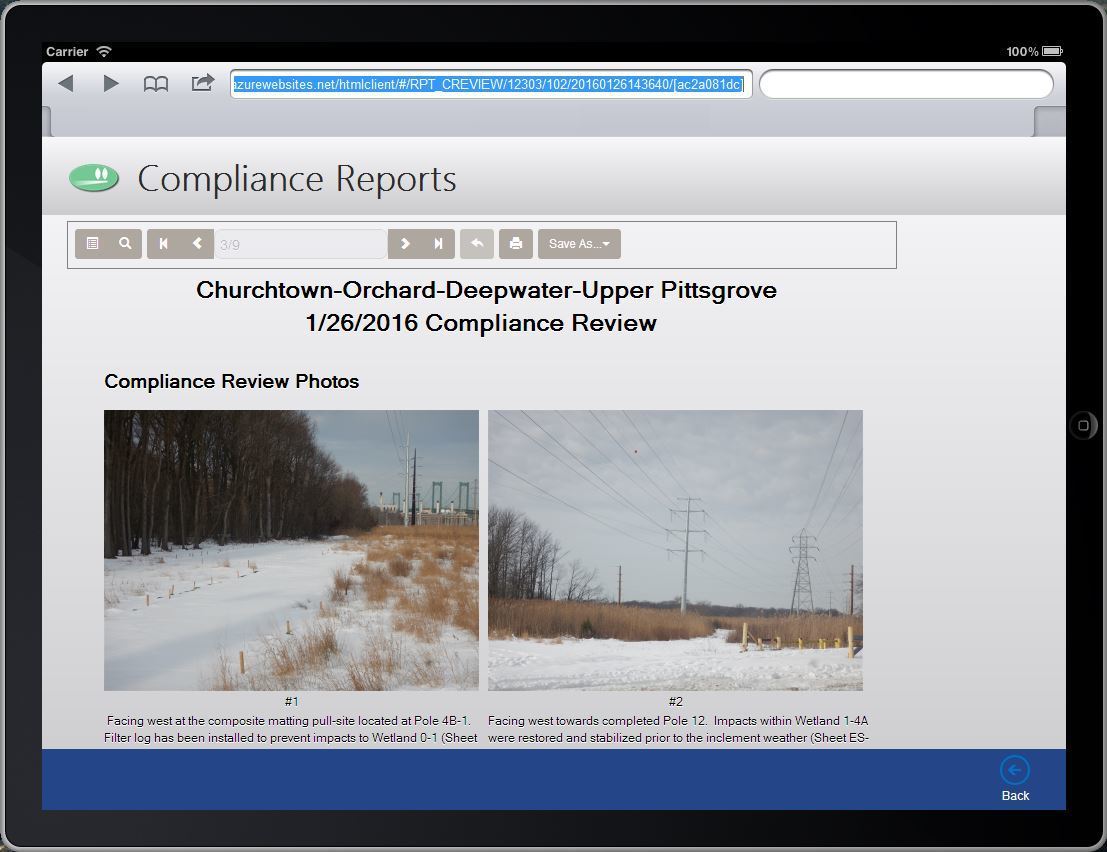Click the green Compliance Reports logo
This screenshot has width=1107, height=852.
point(94,178)
